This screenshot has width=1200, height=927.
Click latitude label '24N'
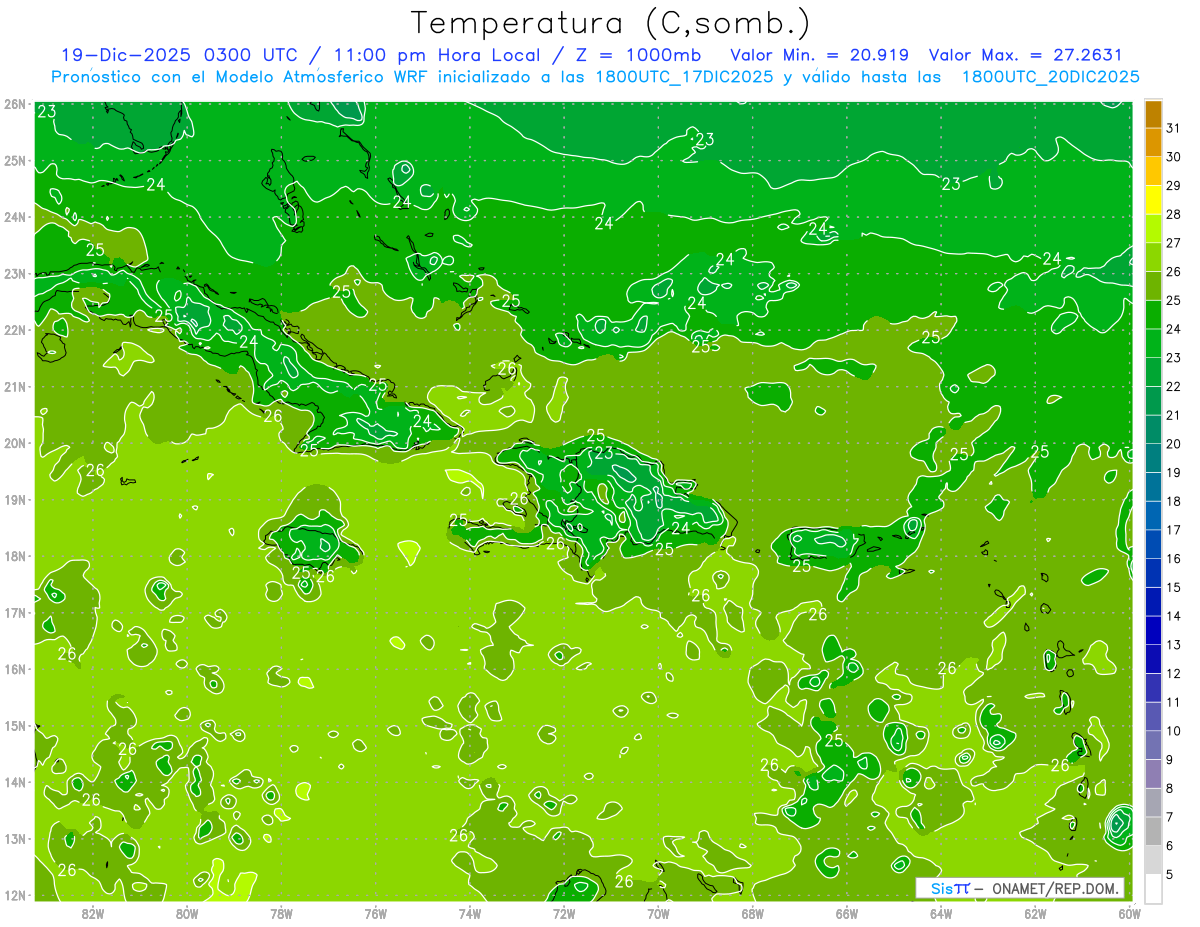coord(14,217)
